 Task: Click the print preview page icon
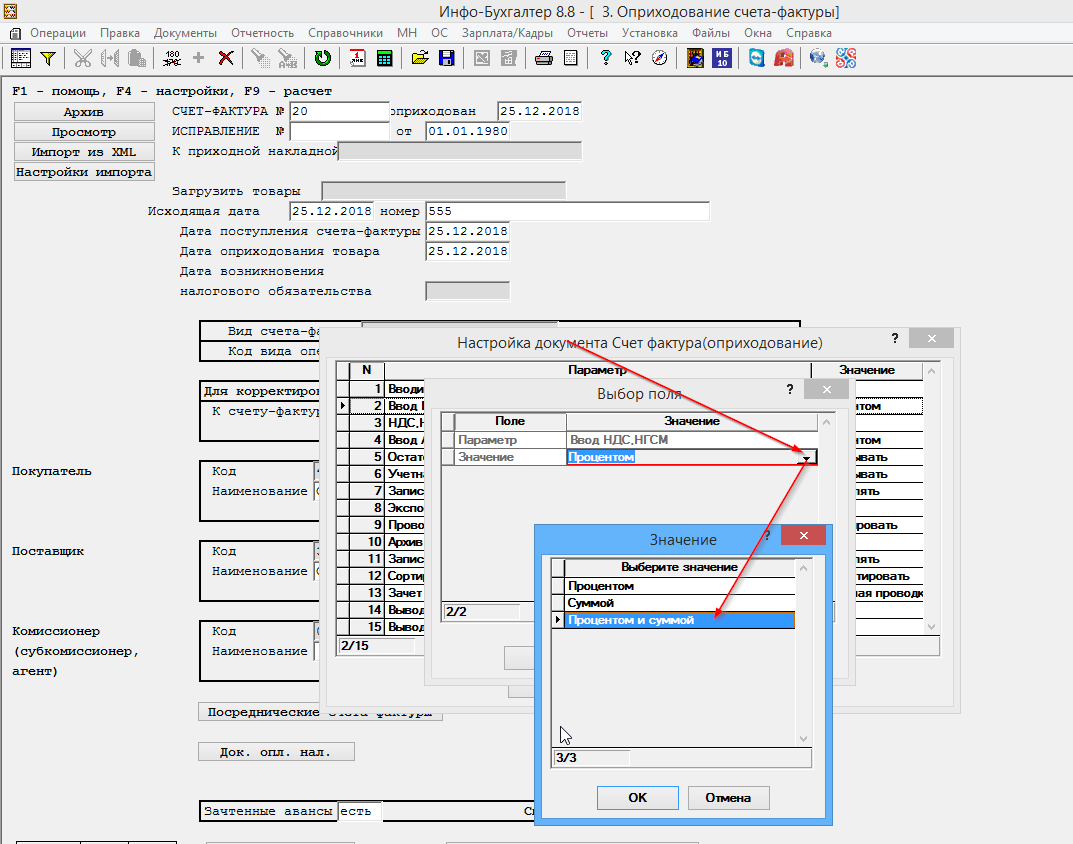tap(571, 58)
